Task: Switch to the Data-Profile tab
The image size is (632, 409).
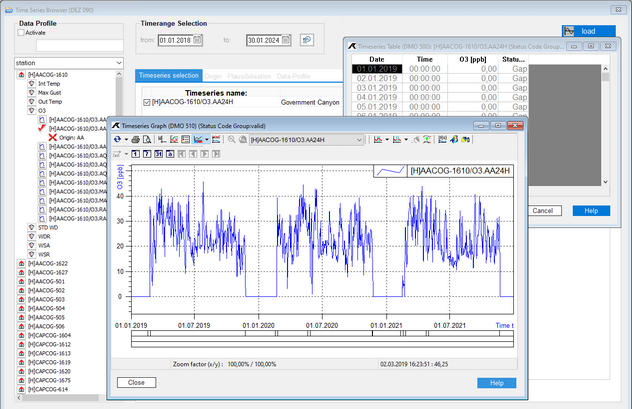Action: pyautogui.click(x=293, y=76)
